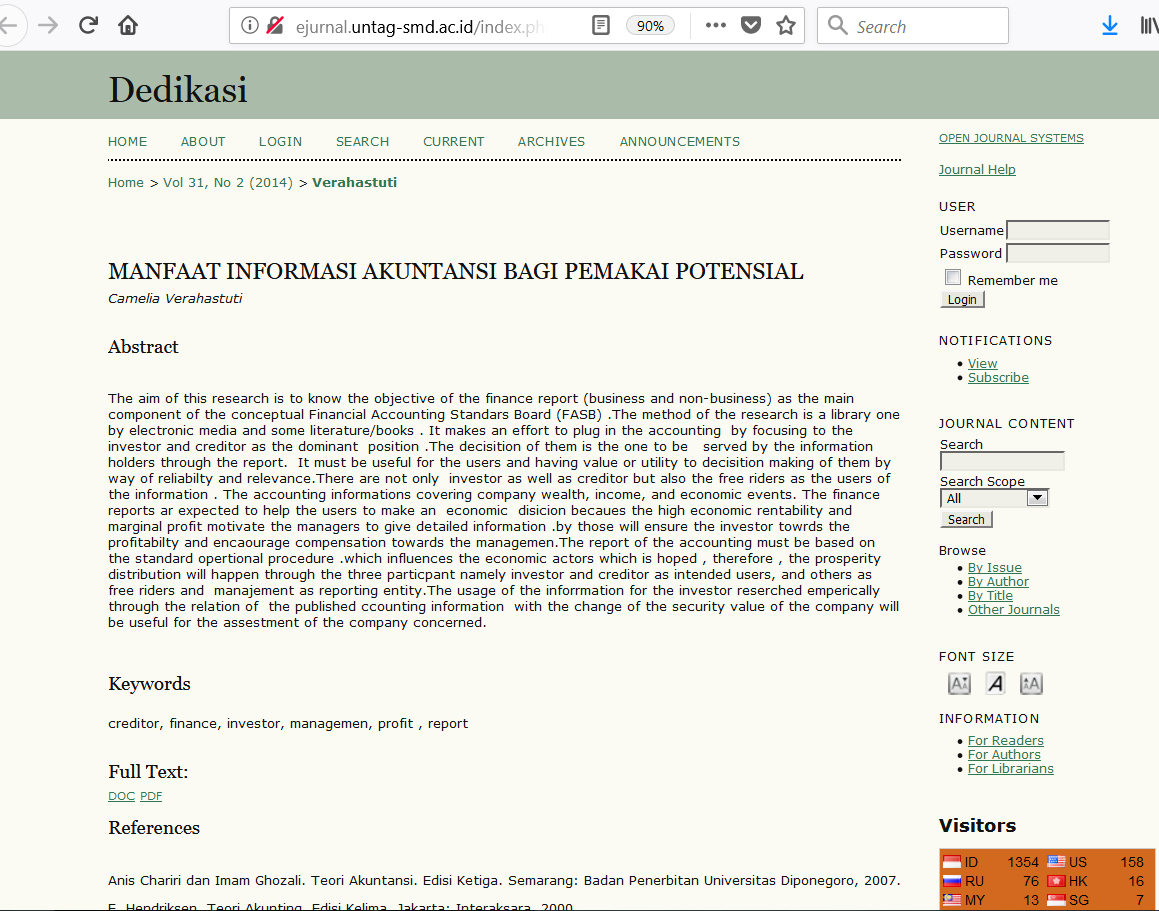This screenshot has height=911, width=1159.
Task: Open page actions three-dot menu
Action: 715,26
